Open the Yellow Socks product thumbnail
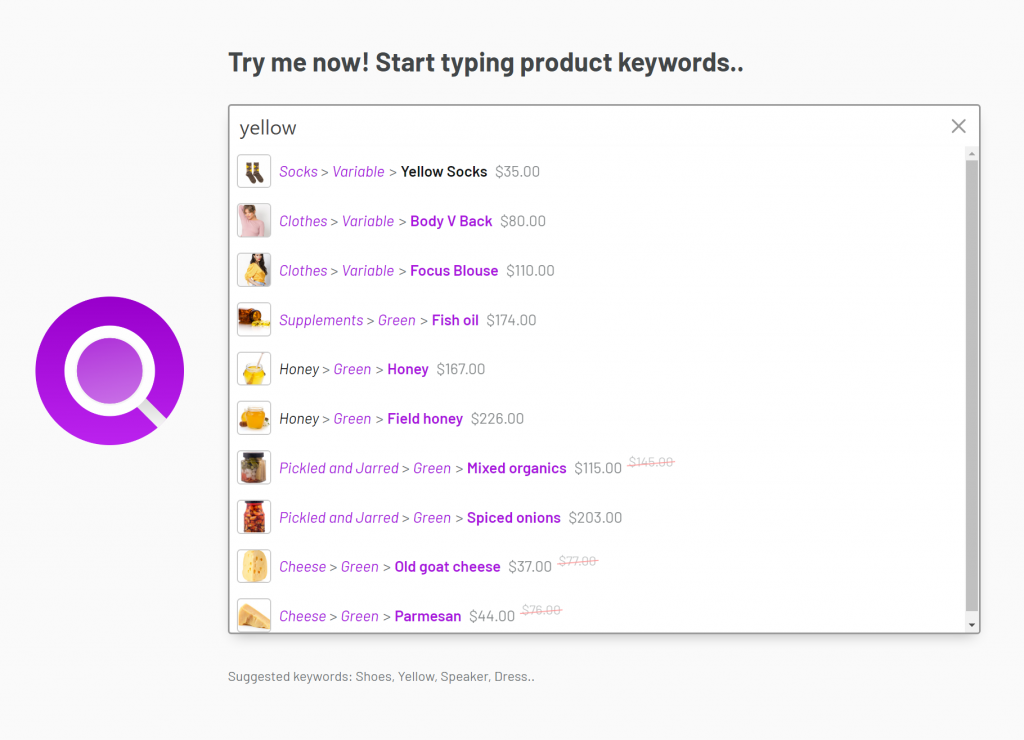 tap(254, 171)
